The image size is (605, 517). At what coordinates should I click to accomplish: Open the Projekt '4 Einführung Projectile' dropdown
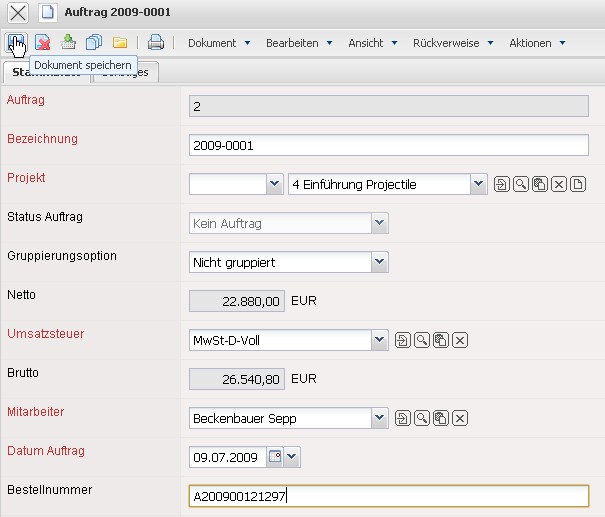pos(477,185)
